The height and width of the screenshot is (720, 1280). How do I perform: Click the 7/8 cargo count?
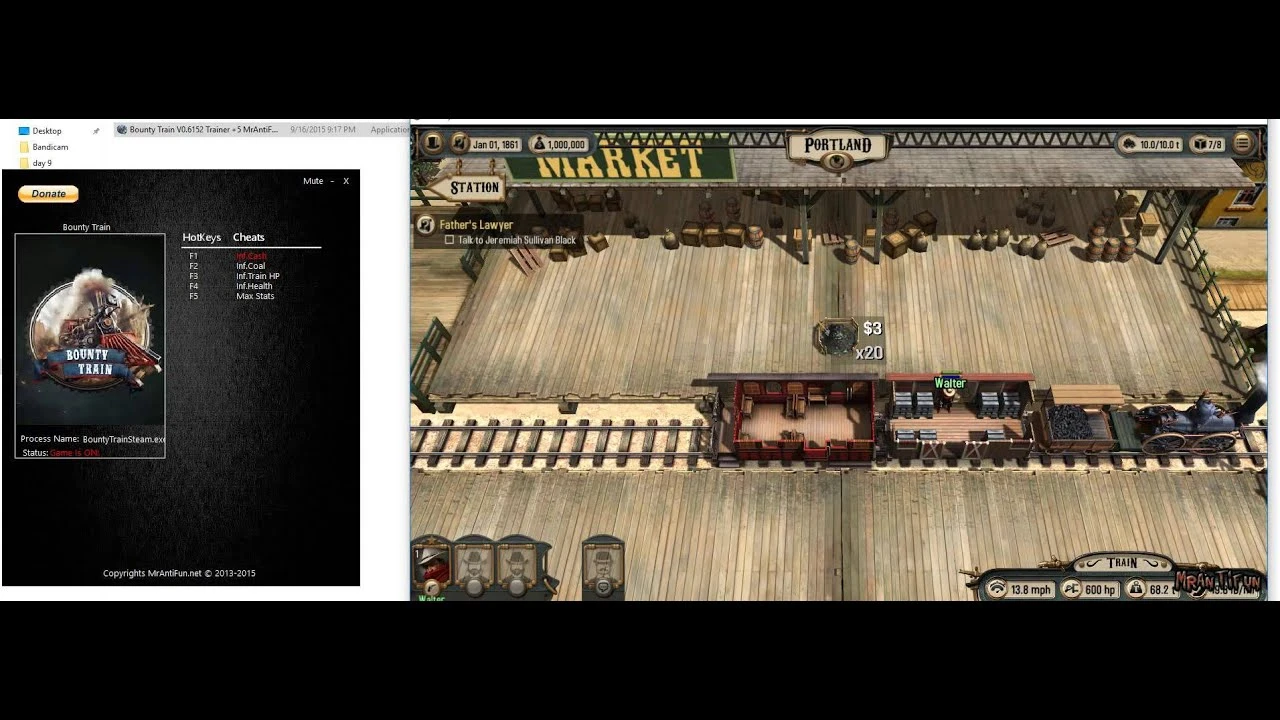(x=1215, y=145)
